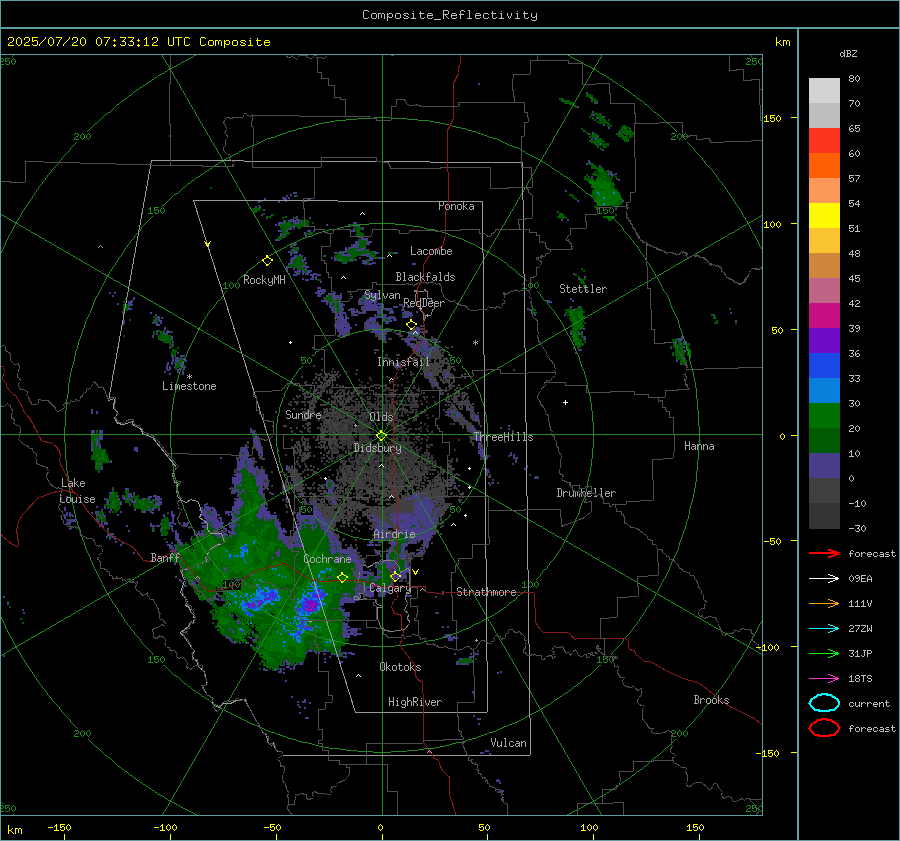Click the white 09EA arrow icon
Image resolution: width=900 pixels, height=841 pixels.
pyautogui.click(x=824, y=579)
